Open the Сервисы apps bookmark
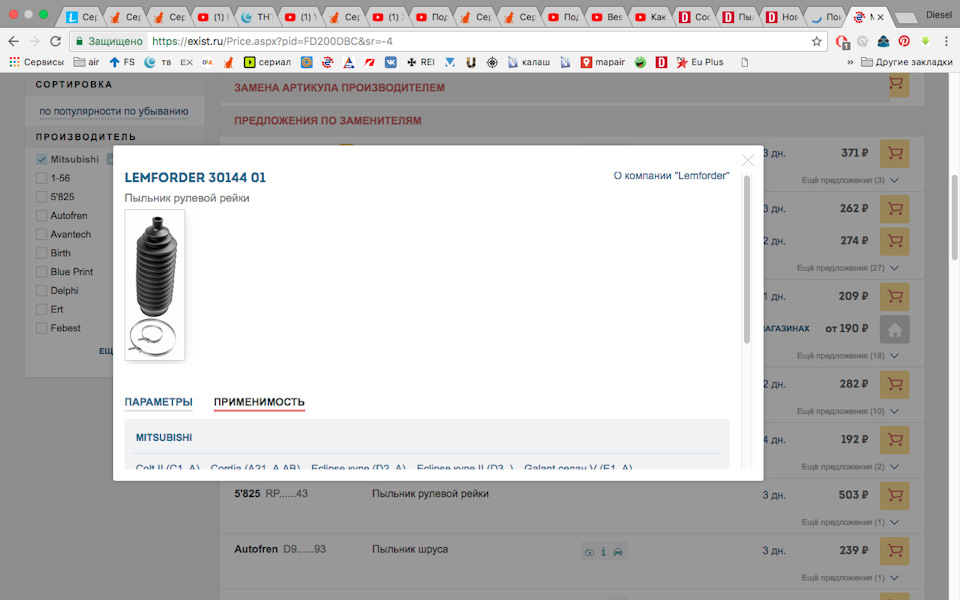This screenshot has height=600, width=960. [x=36, y=62]
